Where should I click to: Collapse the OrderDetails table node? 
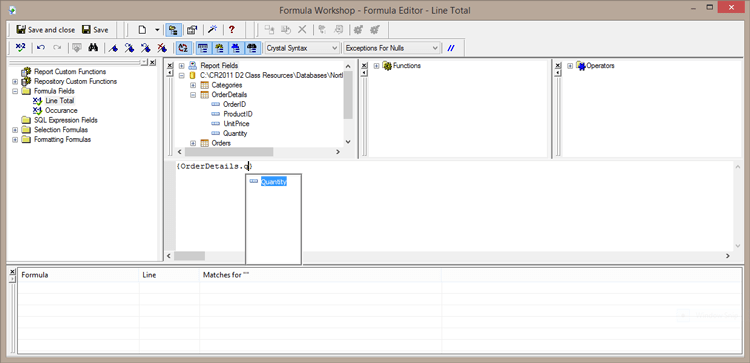coord(193,95)
